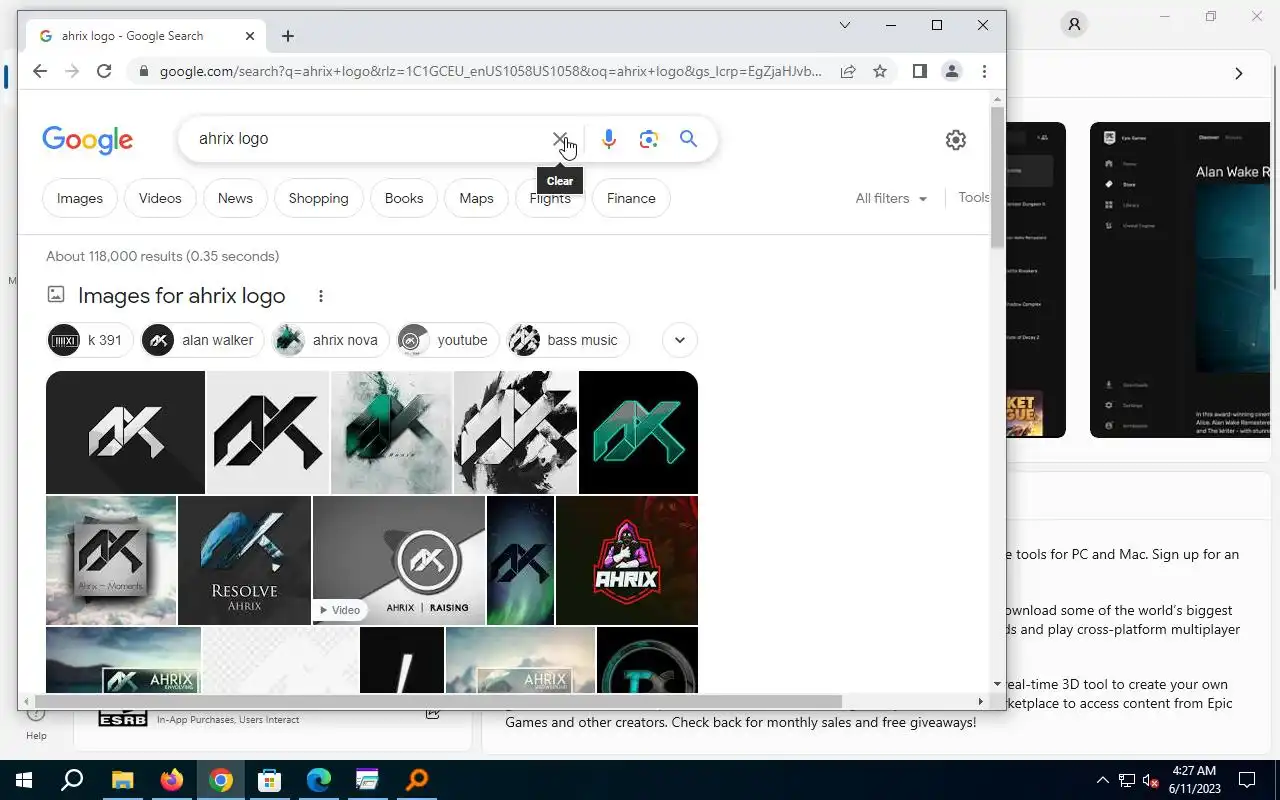
Task: Filter images by ahrix nova chip
Action: (330, 340)
